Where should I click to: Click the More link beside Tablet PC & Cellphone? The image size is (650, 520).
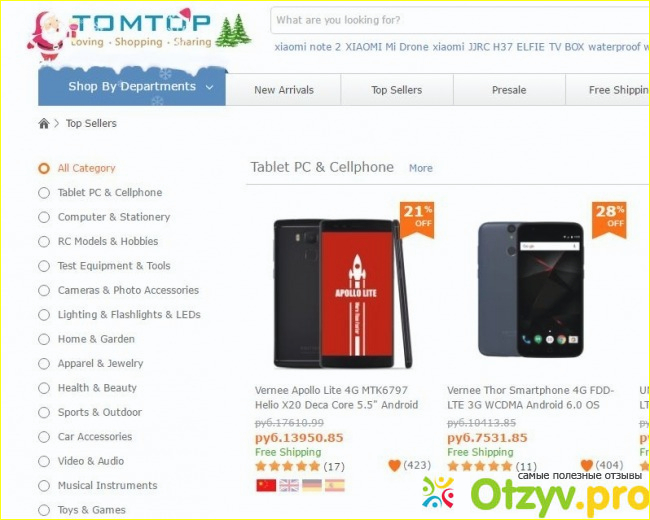pyautogui.click(x=421, y=168)
